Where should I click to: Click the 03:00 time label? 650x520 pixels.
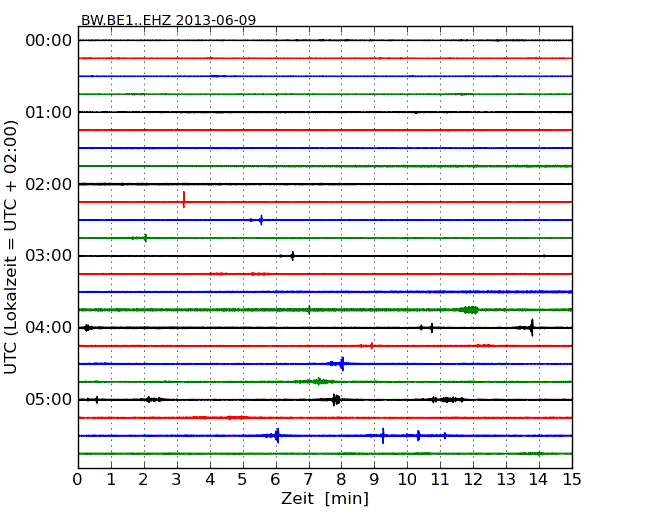(49, 255)
